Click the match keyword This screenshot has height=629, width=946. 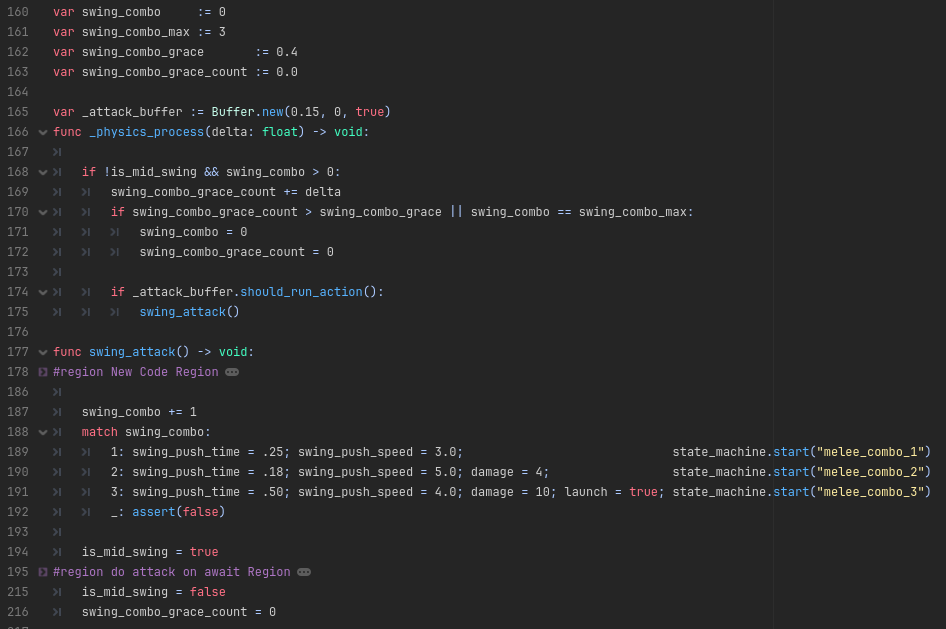pyautogui.click(x=100, y=432)
